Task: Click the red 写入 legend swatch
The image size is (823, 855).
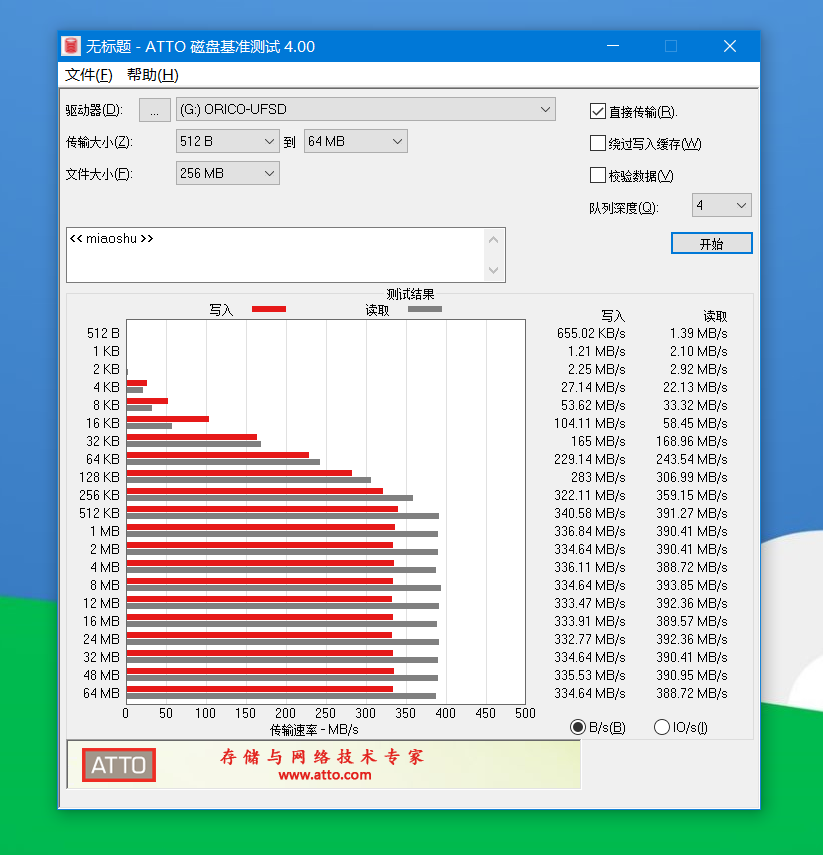Action: coord(269,309)
